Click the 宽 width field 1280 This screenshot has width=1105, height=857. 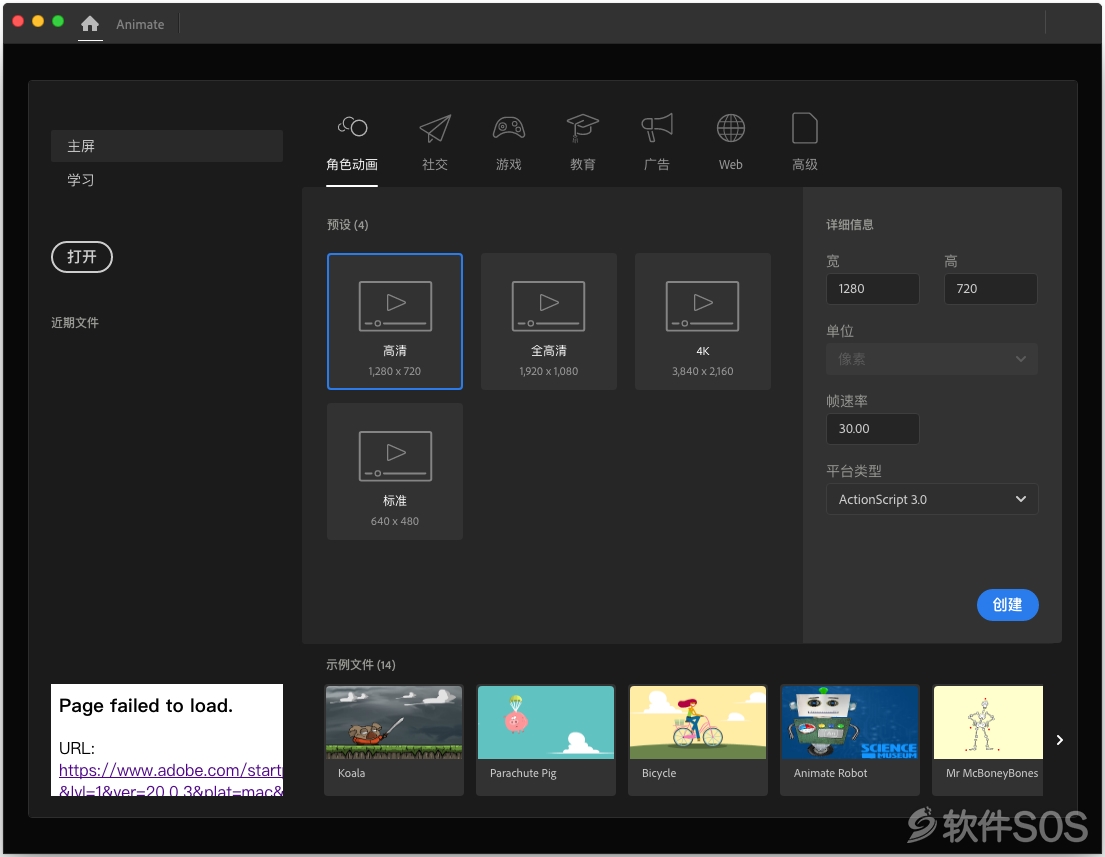point(872,289)
